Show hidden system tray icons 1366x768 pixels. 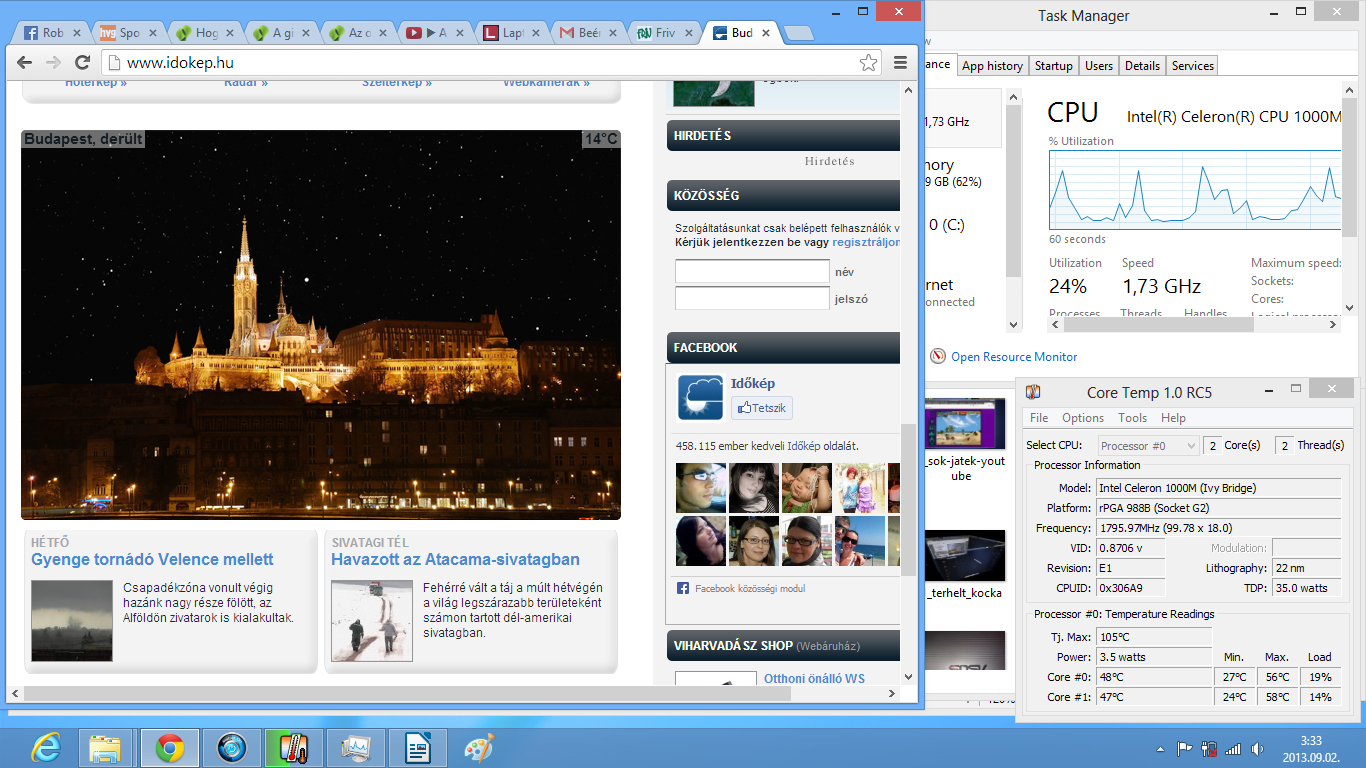[x=1160, y=748]
